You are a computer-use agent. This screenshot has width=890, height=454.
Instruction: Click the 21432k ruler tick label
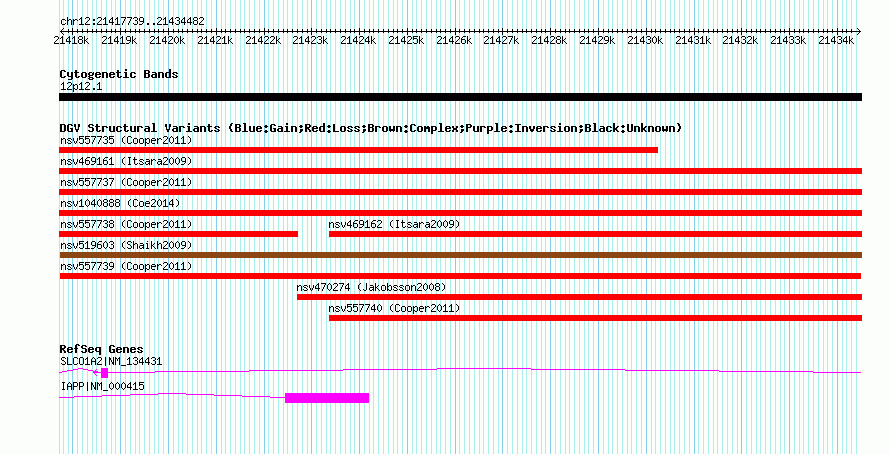click(740, 41)
